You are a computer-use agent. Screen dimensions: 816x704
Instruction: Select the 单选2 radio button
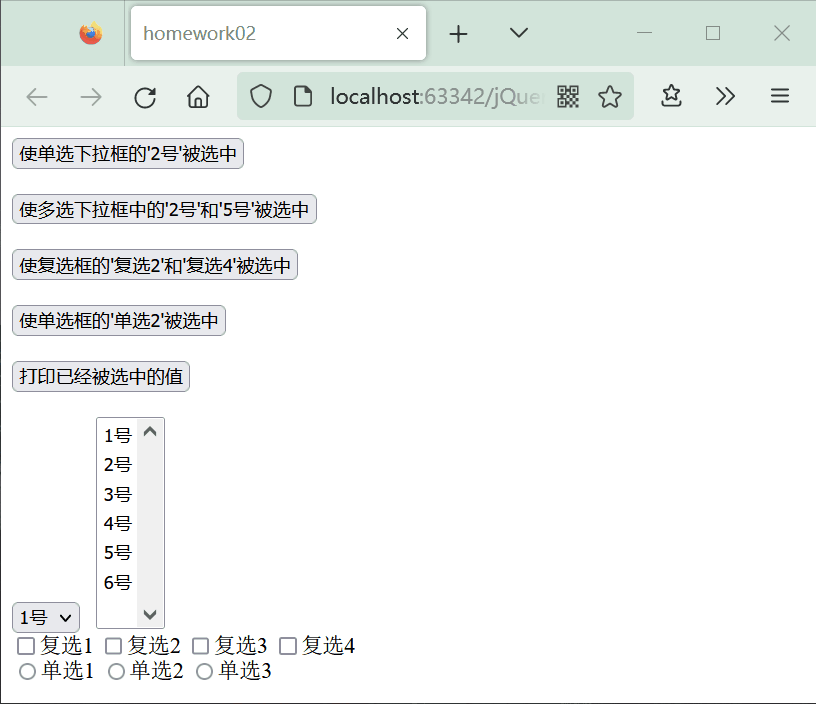click(116, 671)
